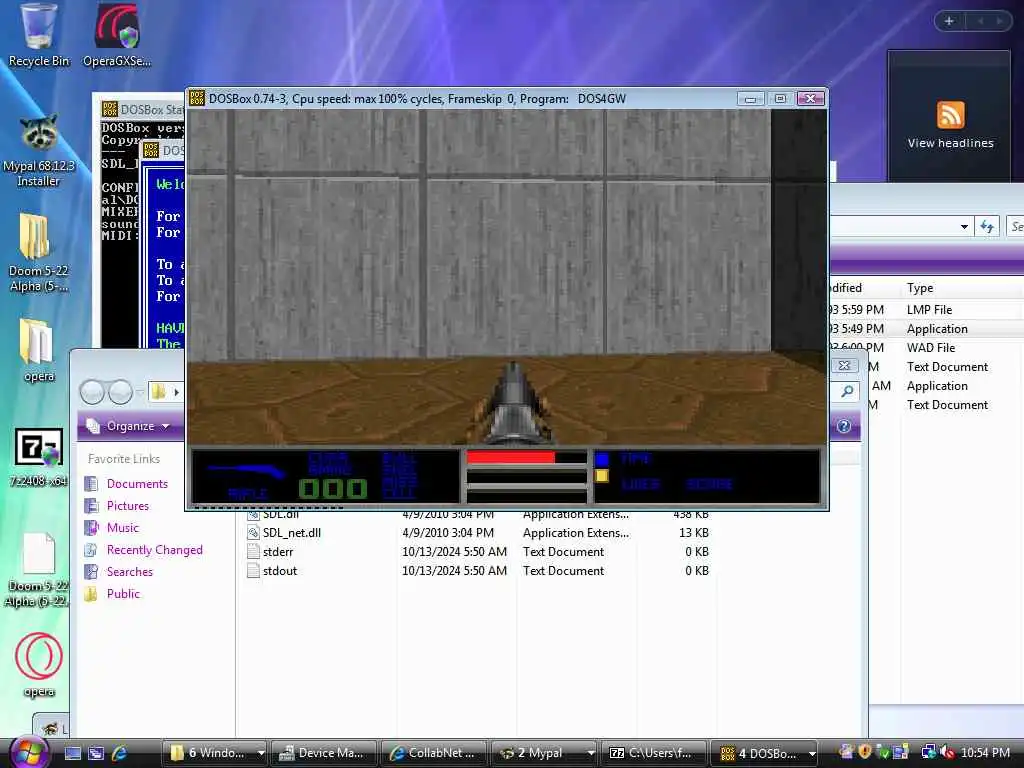This screenshot has width=1024, height=768.
Task: Select the Doom 5-22 Alpha blank file icon
Action: (39, 554)
